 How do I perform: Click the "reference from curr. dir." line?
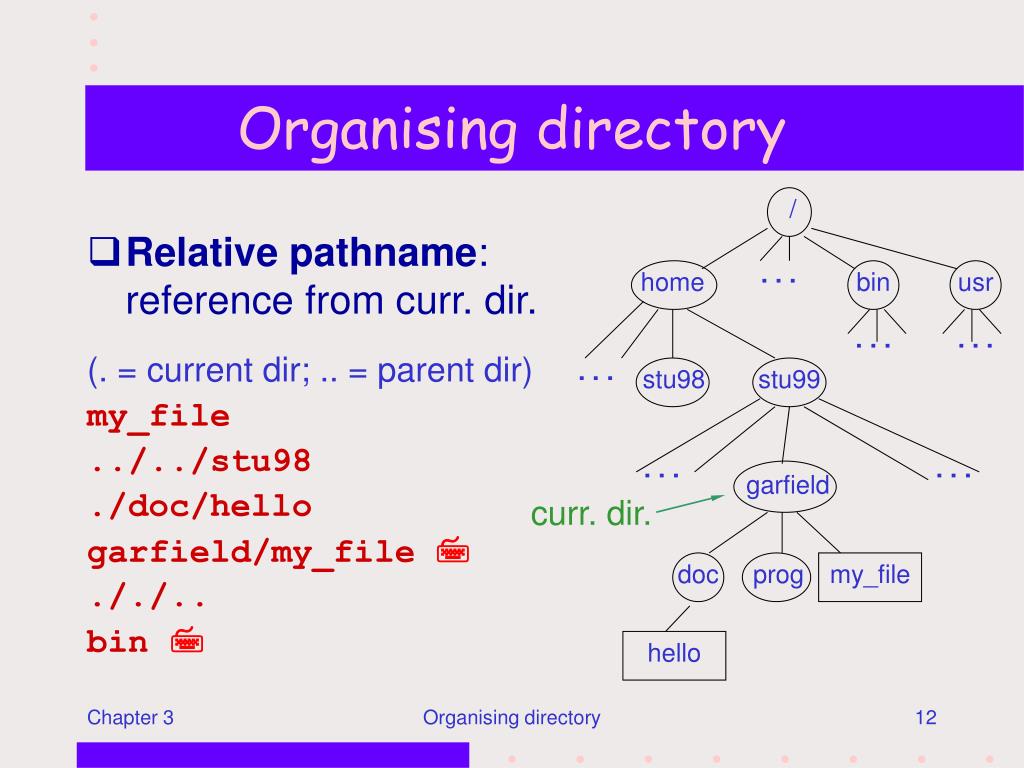(x=330, y=301)
